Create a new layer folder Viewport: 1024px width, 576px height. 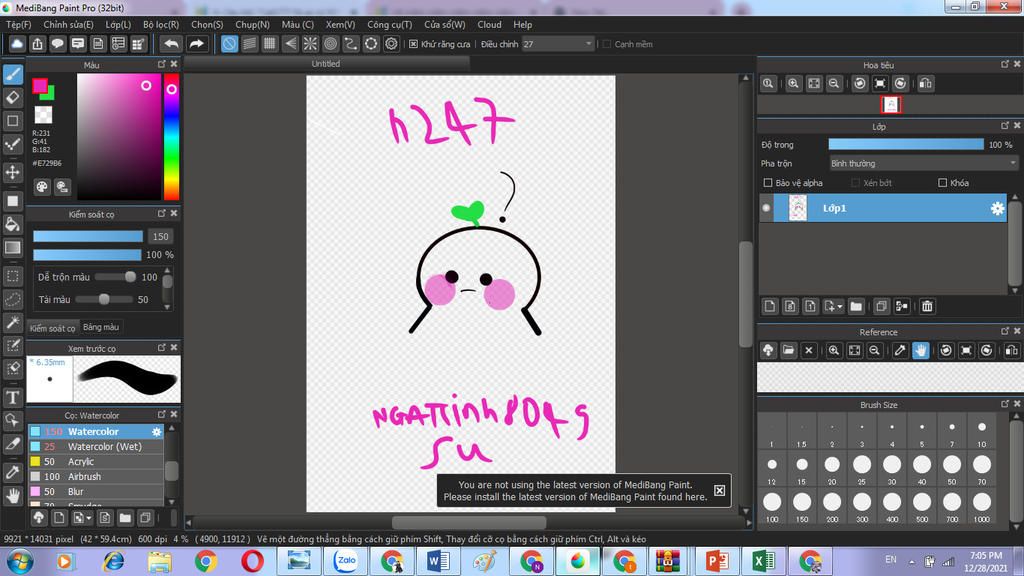click(856, 306)
